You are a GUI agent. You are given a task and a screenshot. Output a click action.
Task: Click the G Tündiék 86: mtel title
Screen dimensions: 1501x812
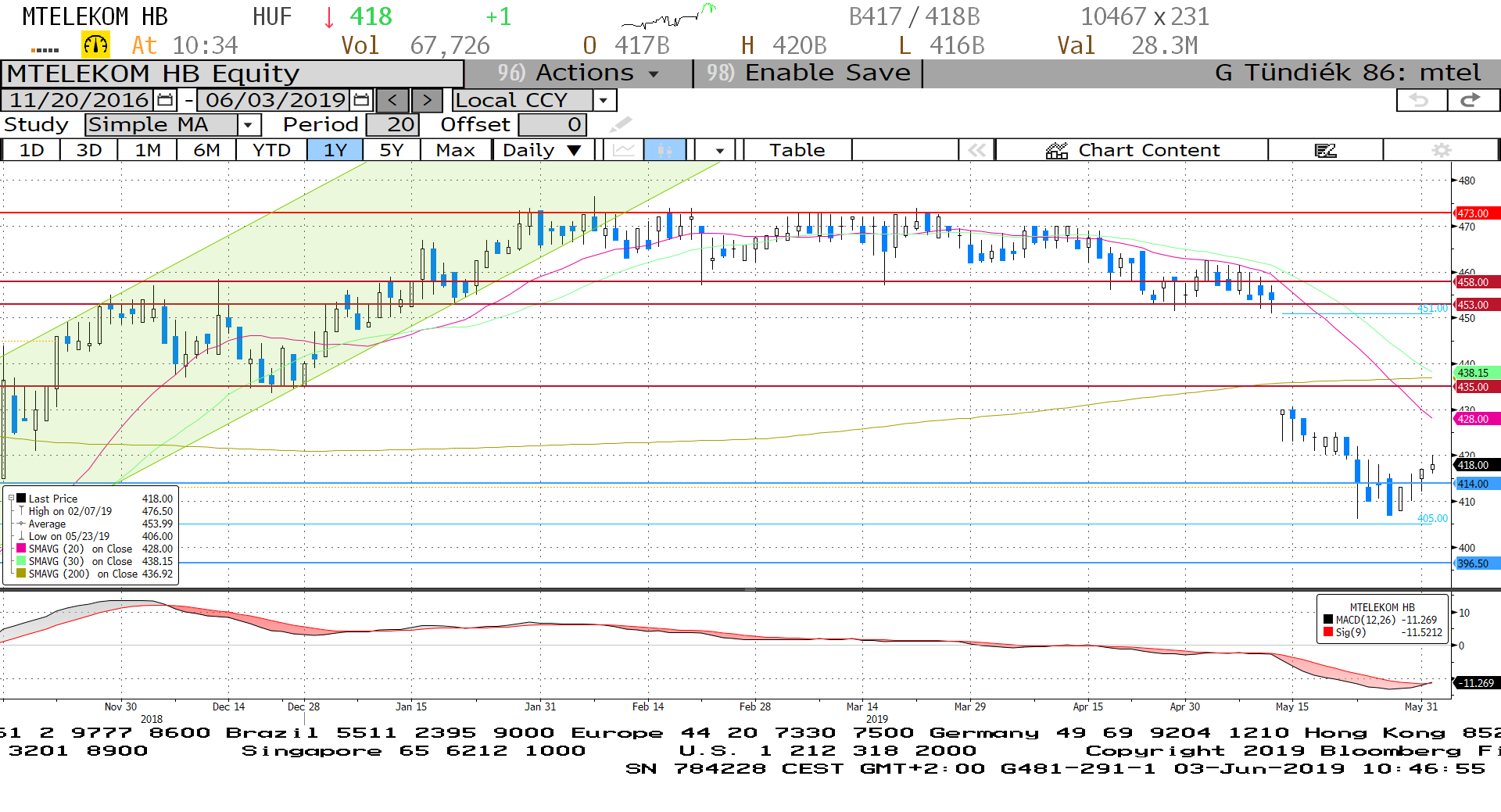pyautogui.click(x=1348, y=73)
